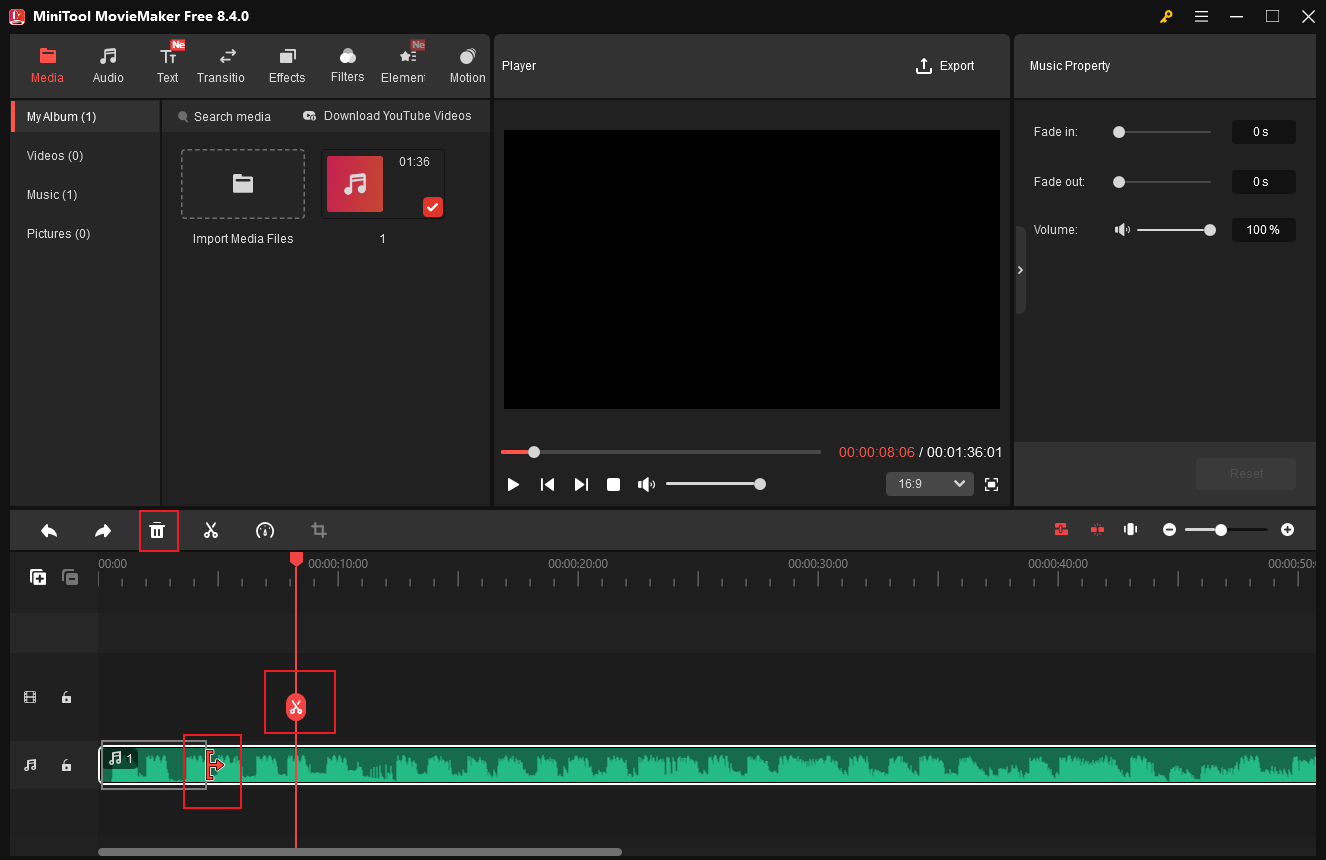1326x860 pixels.
Task: Click the Undo icon above the timeline
Action: tap(48, 530)
